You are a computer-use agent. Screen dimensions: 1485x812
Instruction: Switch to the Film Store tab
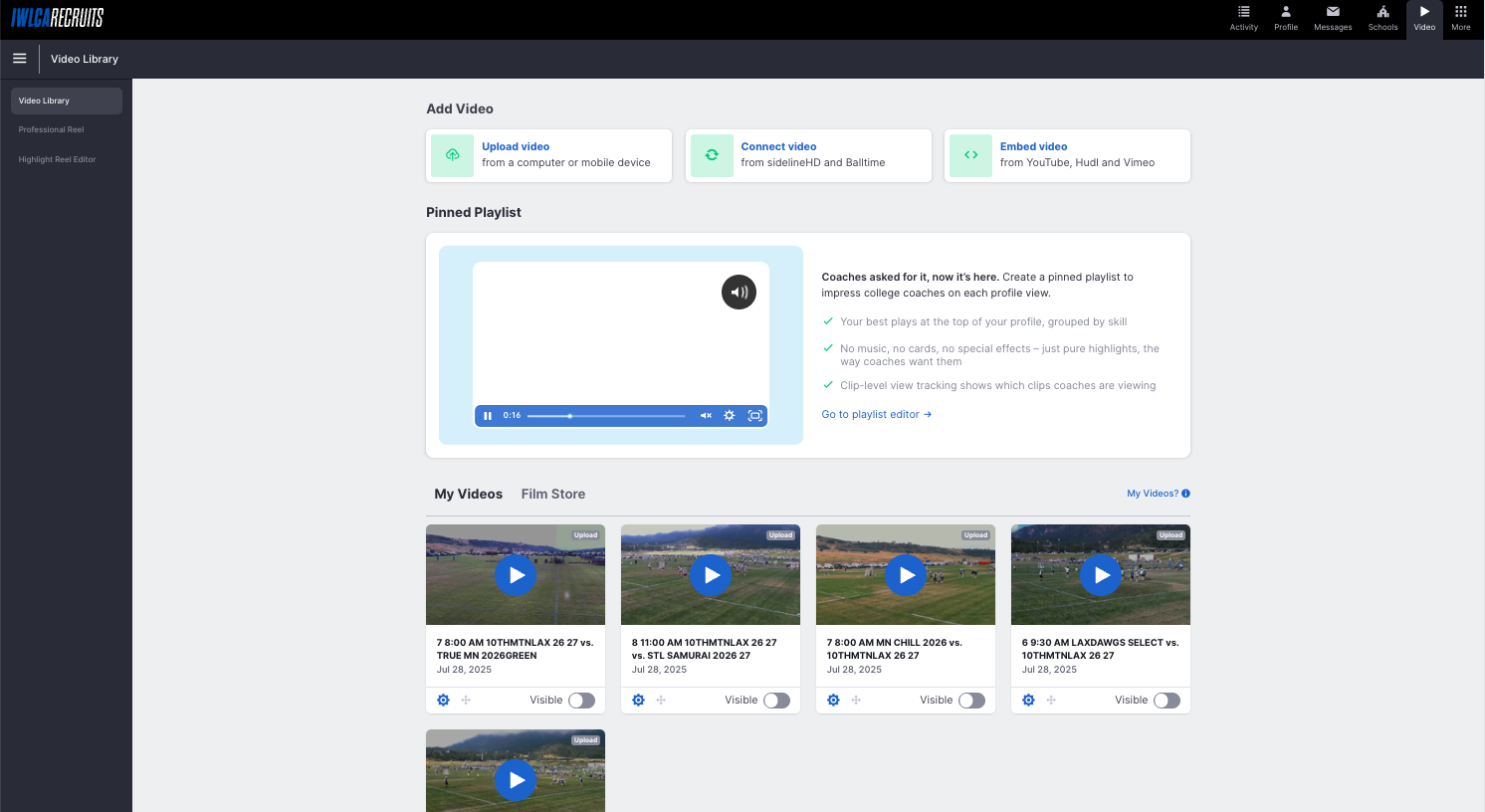[552, 494]
